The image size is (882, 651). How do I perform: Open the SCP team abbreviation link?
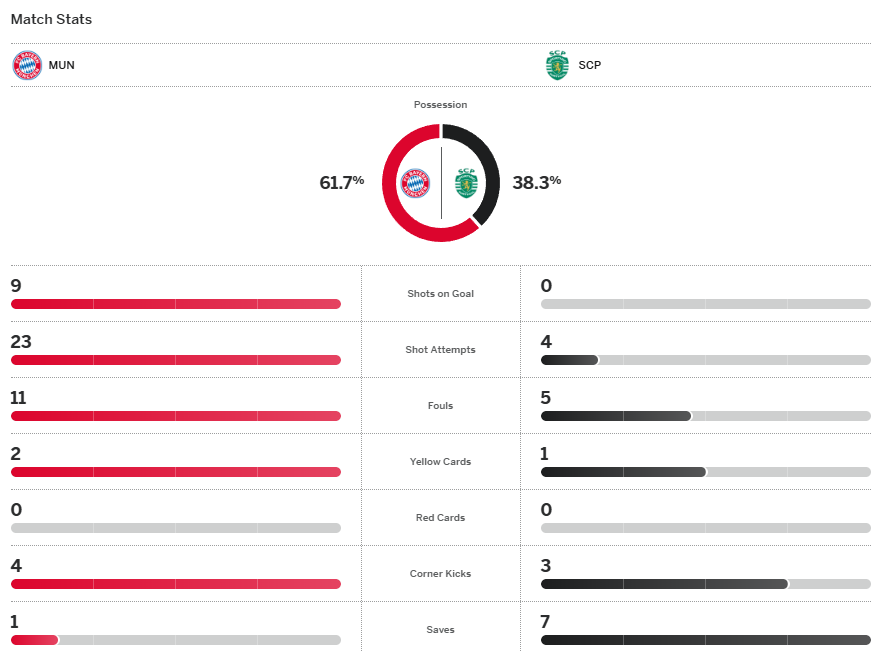(590, 66)
